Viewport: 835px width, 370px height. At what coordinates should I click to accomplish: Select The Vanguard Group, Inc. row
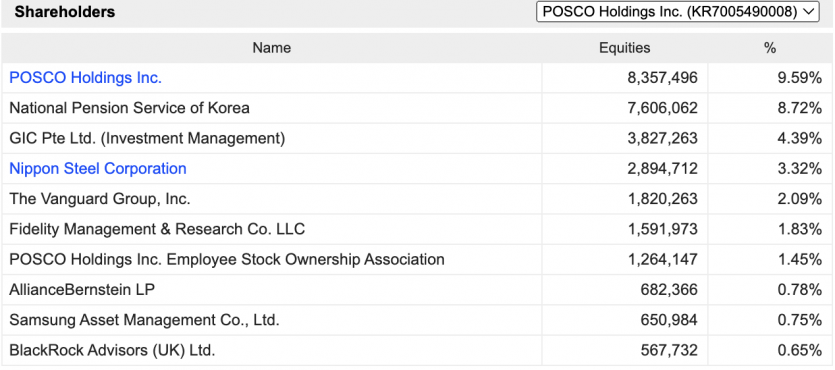pyautogui.click(x=418, y=199)
